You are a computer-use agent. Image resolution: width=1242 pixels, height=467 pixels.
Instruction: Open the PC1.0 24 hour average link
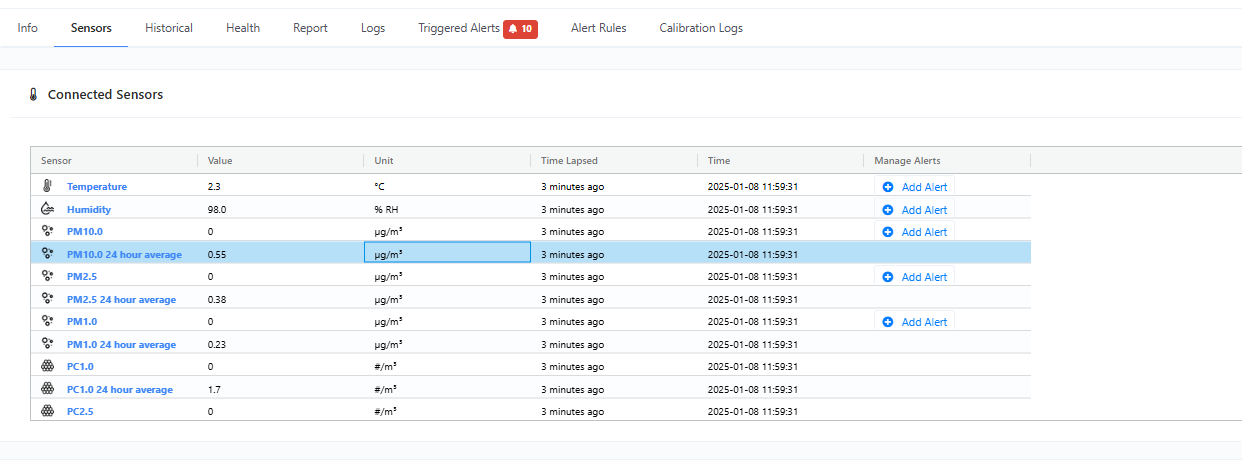point(120,389)
